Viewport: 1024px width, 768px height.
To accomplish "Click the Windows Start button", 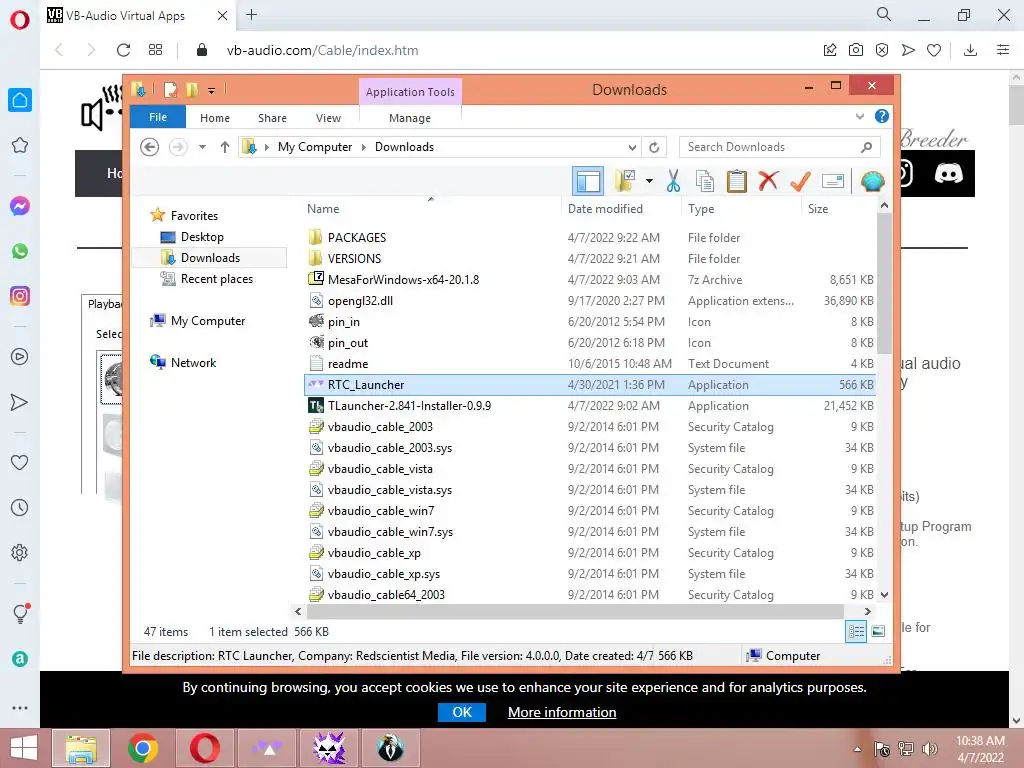I will (x=24, y=748).
